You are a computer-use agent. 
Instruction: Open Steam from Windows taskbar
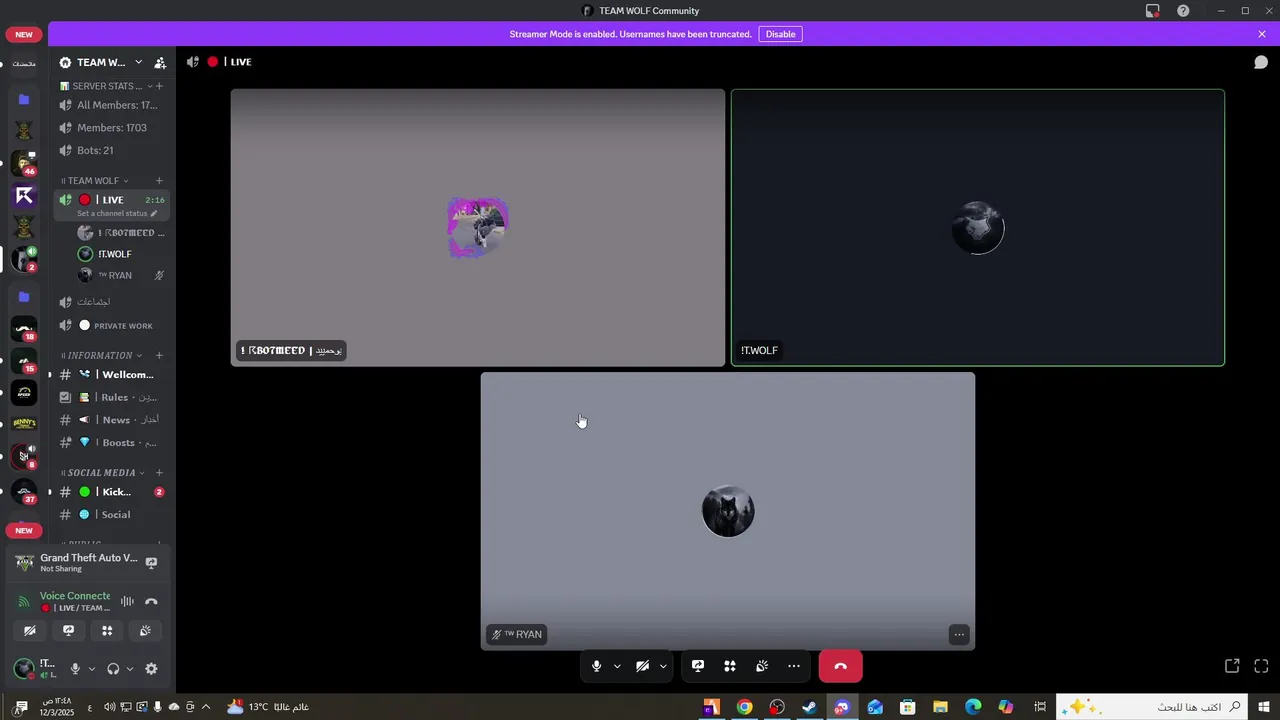[x=809, y=707]
